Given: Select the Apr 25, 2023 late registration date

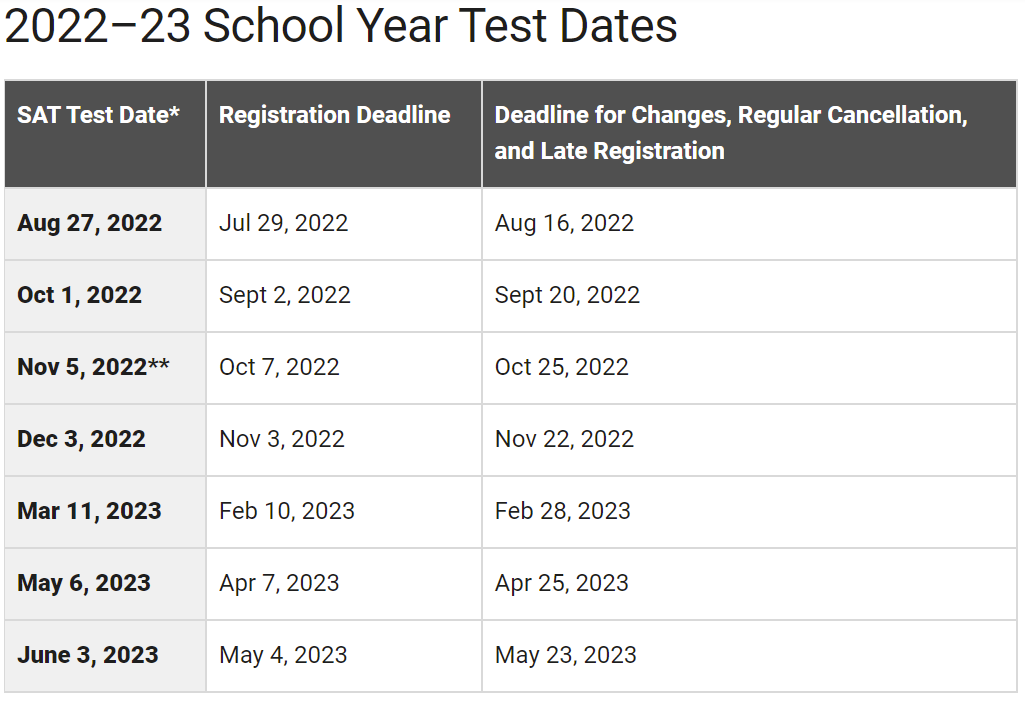Looking at the screenshot, I should click(562, 583).
